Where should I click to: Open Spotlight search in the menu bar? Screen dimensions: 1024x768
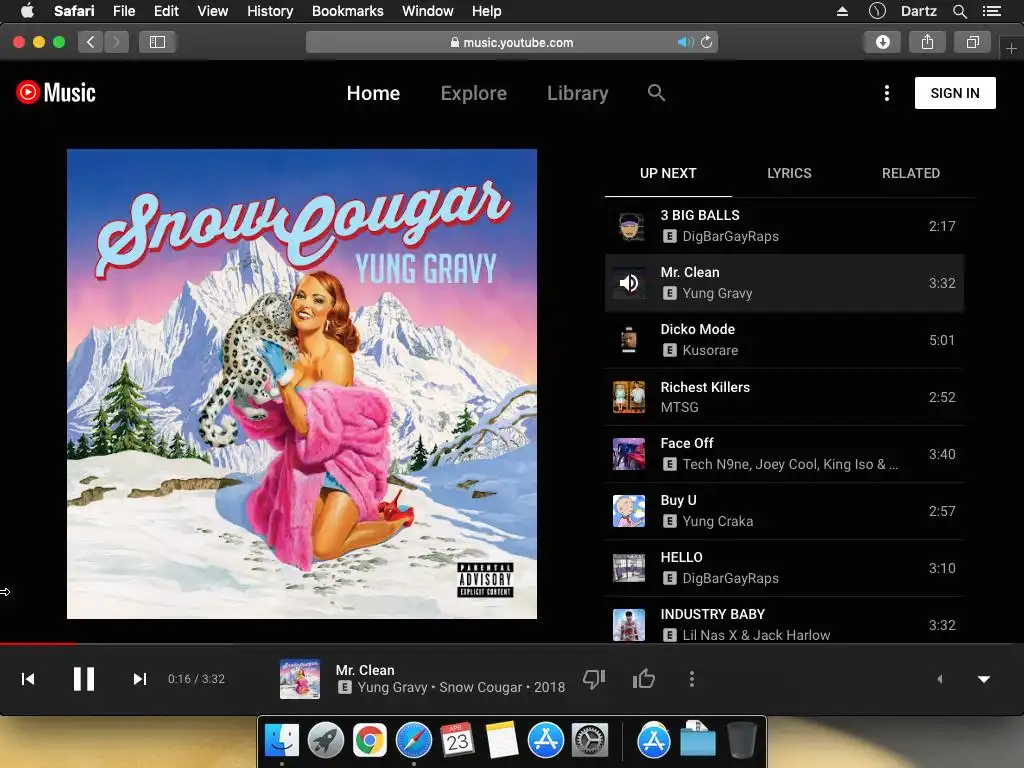(x=959, y=11)
